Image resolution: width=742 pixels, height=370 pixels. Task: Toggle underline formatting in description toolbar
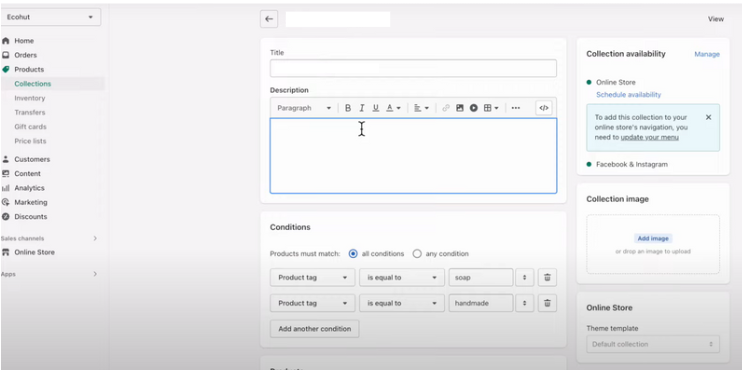(375, 108)
